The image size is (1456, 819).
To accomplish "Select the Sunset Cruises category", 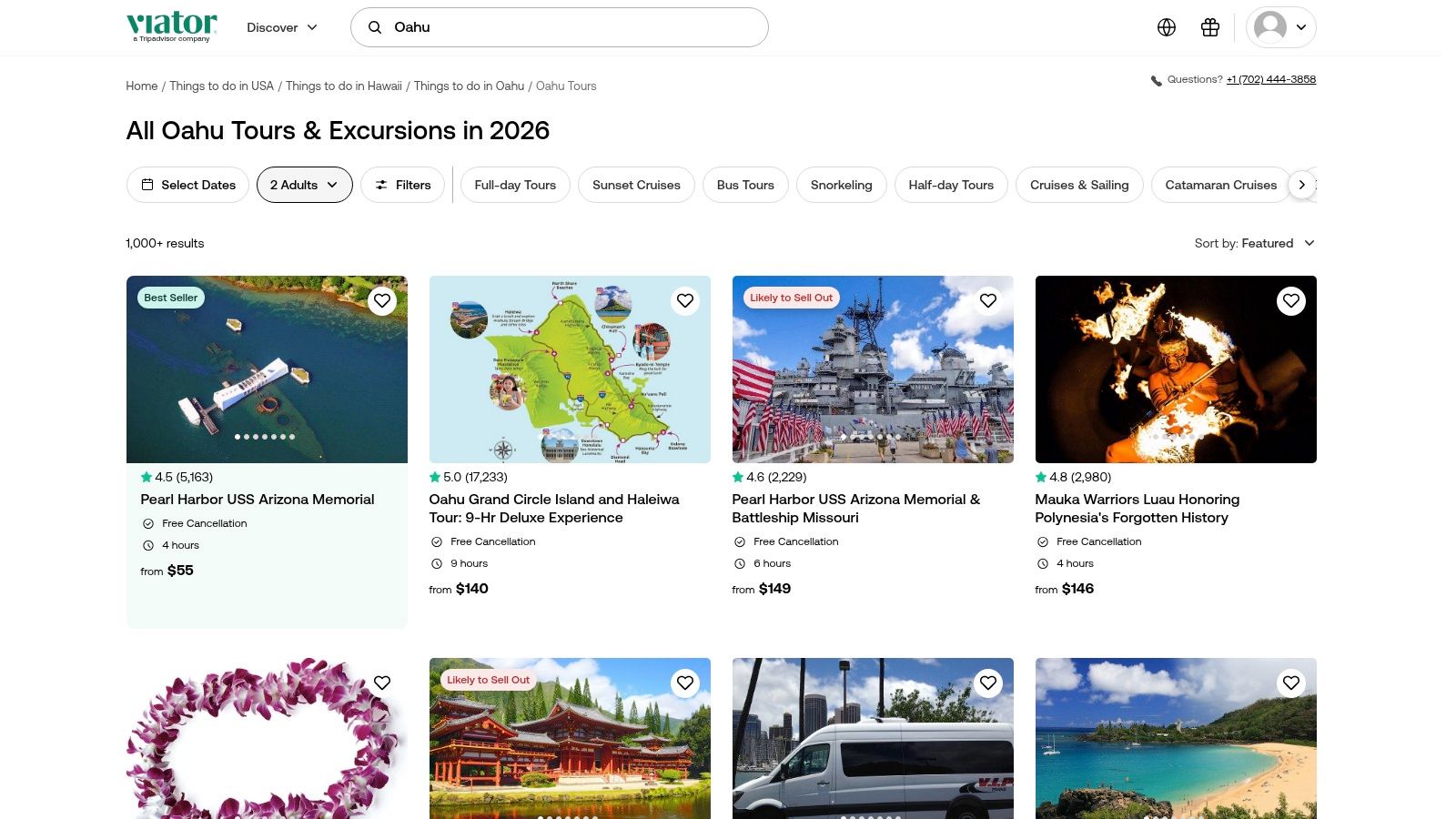I will (x=636, y=185).
